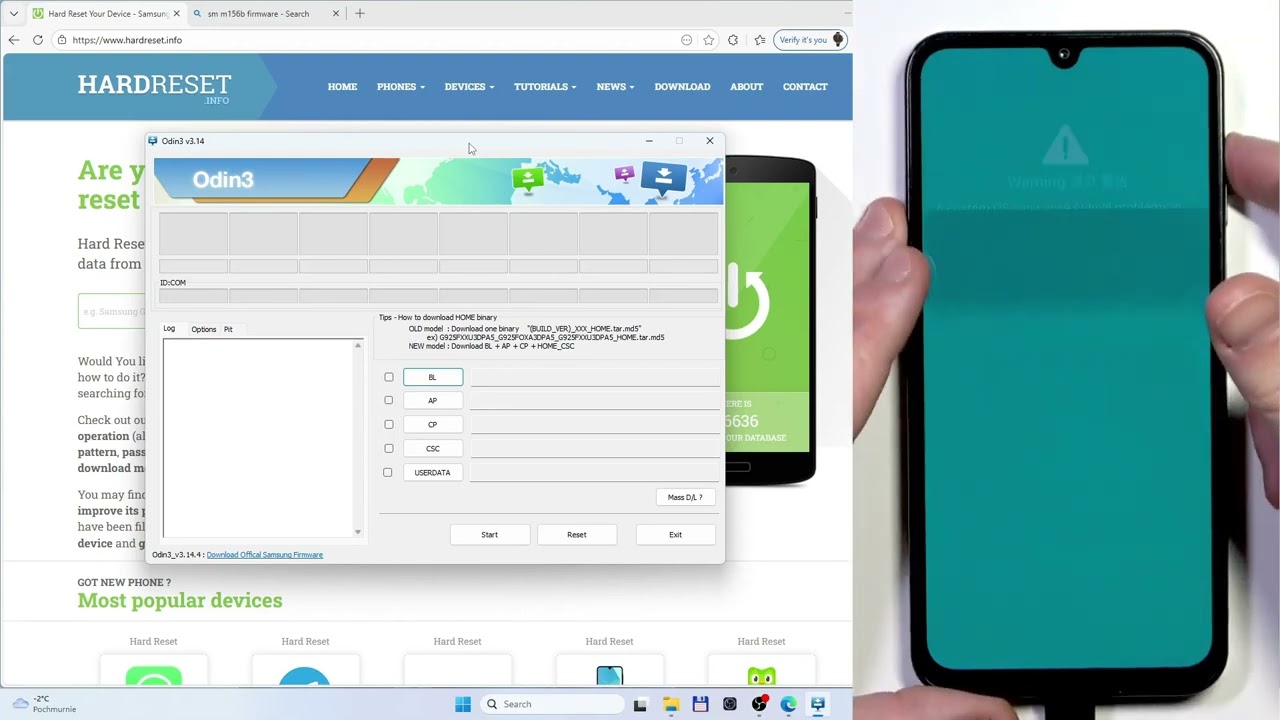
Task: Refresh the current web page
Action: (x=38, y=40)
